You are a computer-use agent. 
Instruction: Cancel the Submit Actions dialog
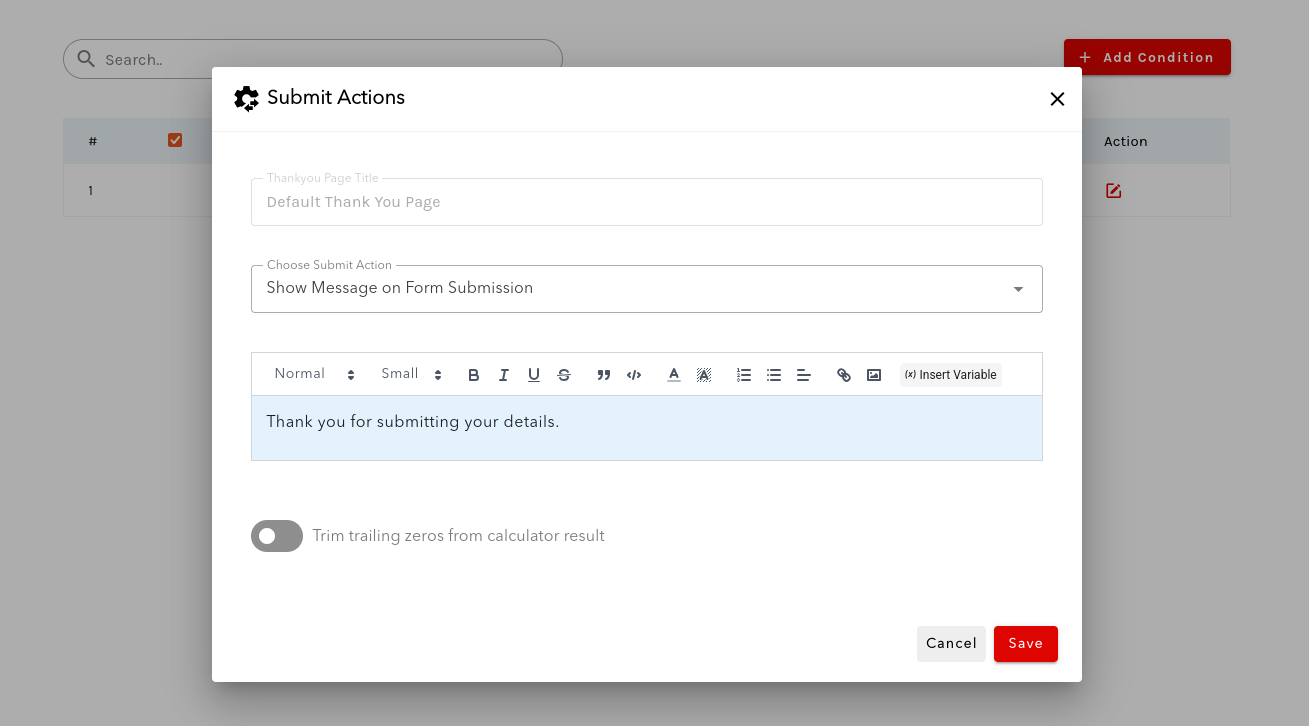click(951, 644)
